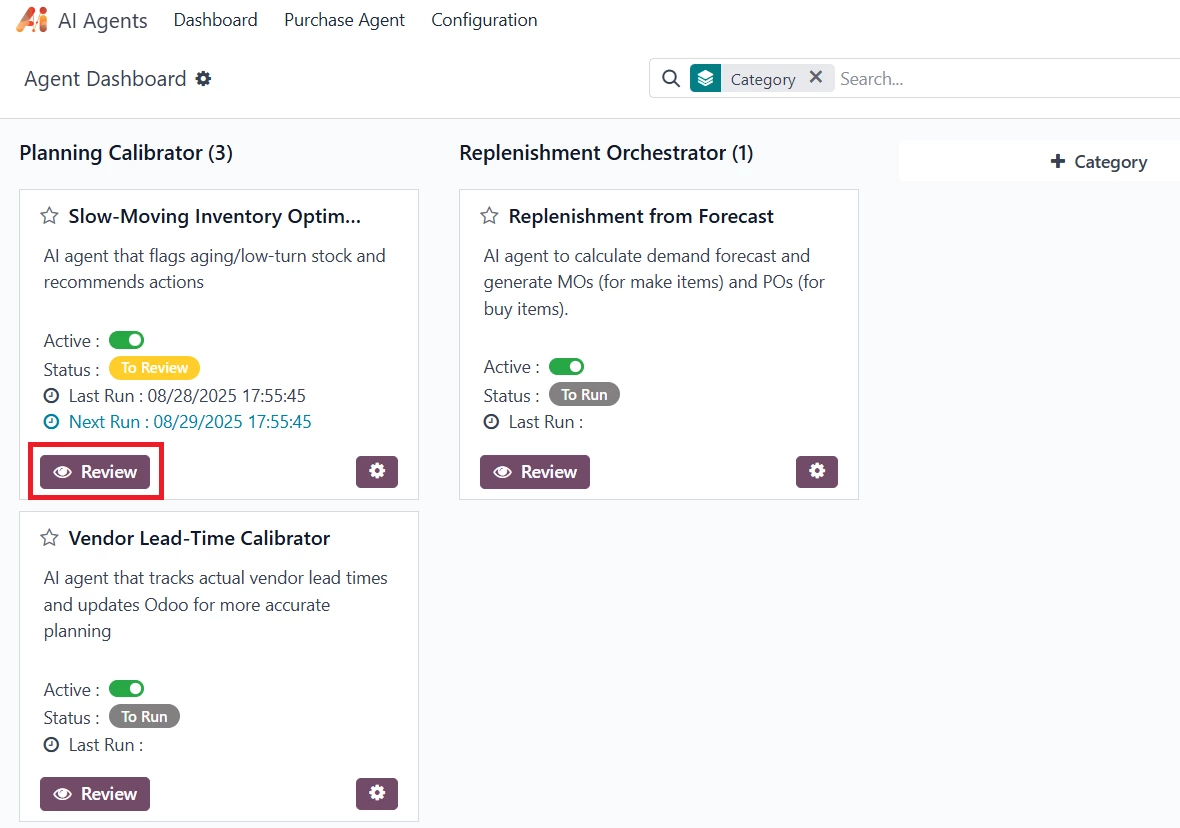Disable the Slow-Moving Inventory agent Active toggle
Screen dimensions: 1180x828
click(126, 340)
